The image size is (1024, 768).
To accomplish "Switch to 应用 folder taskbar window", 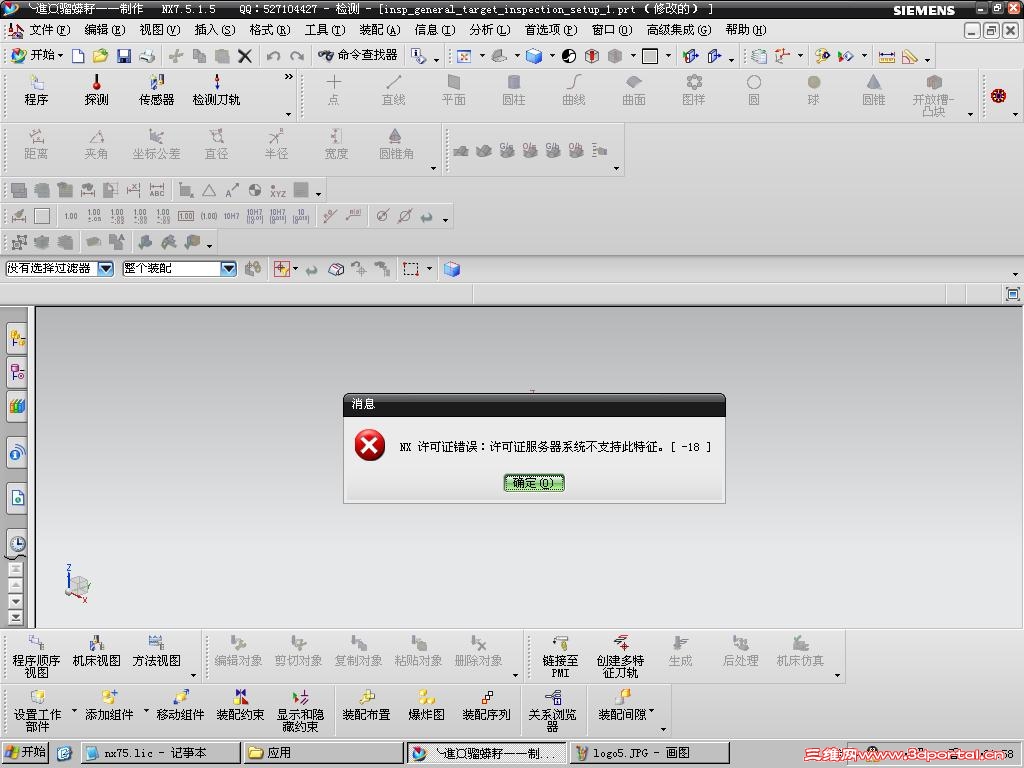I will [324, 753].
